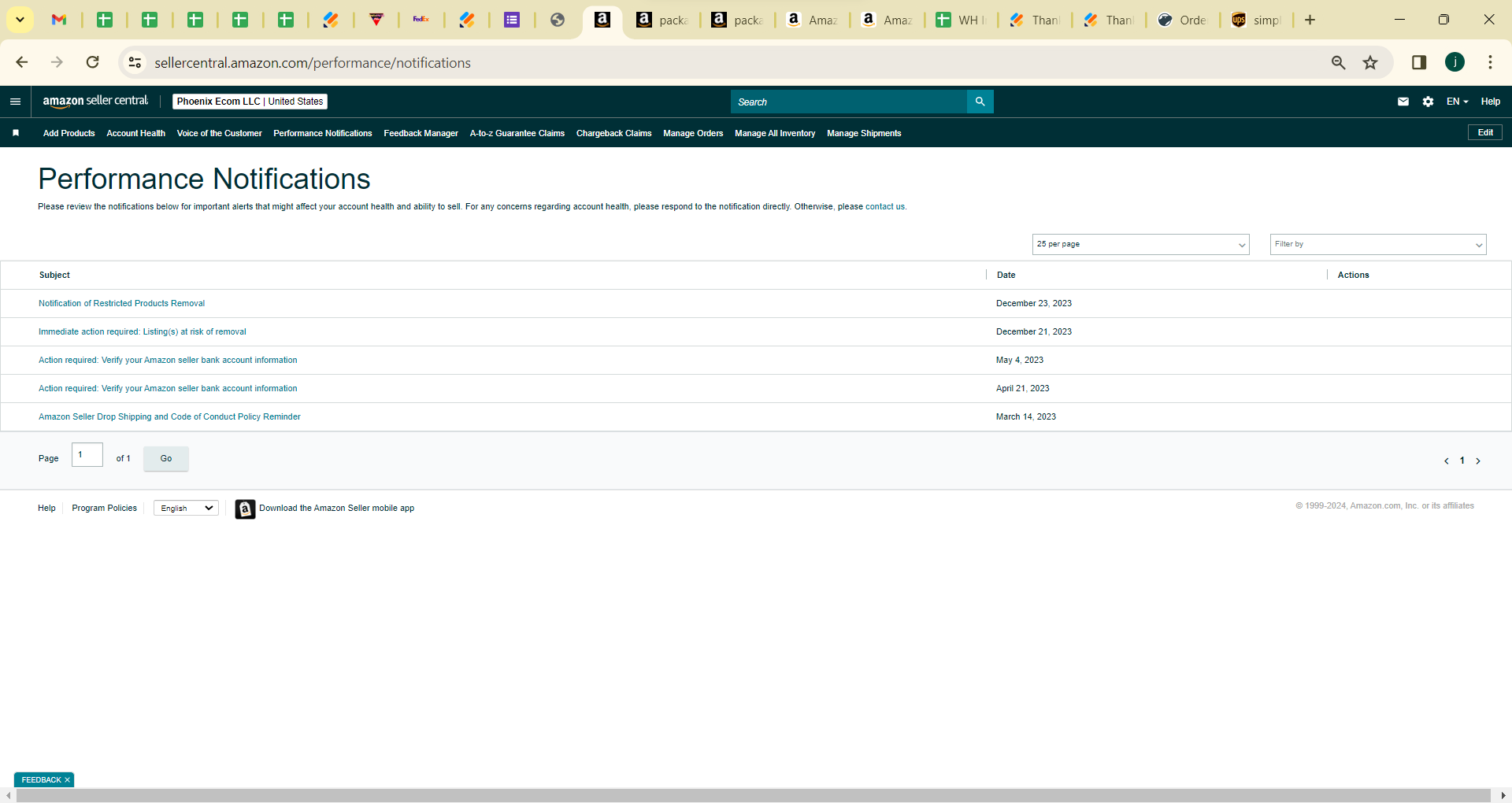Open Account Health menu item

135,133
